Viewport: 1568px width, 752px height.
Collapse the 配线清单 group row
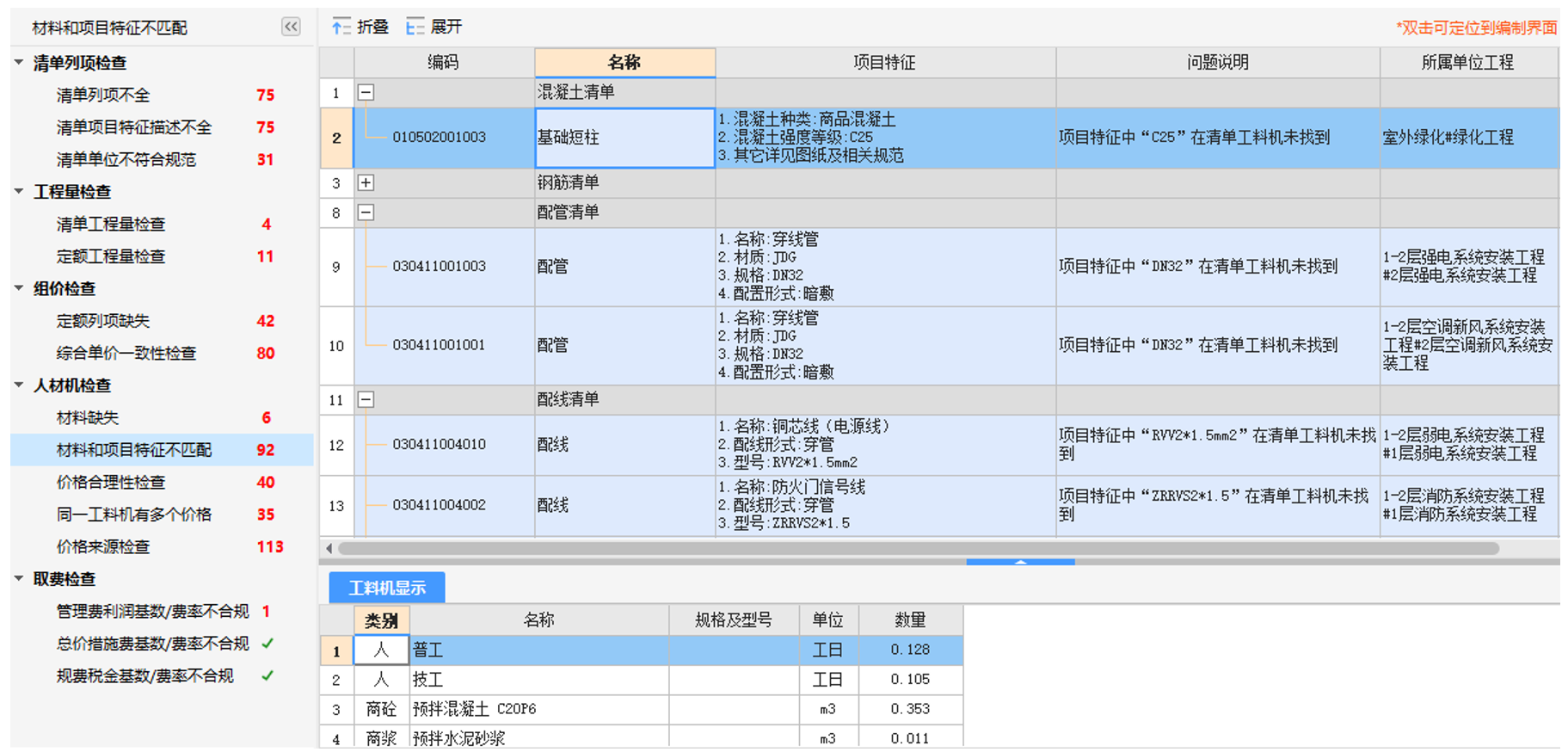pos(366,399)
